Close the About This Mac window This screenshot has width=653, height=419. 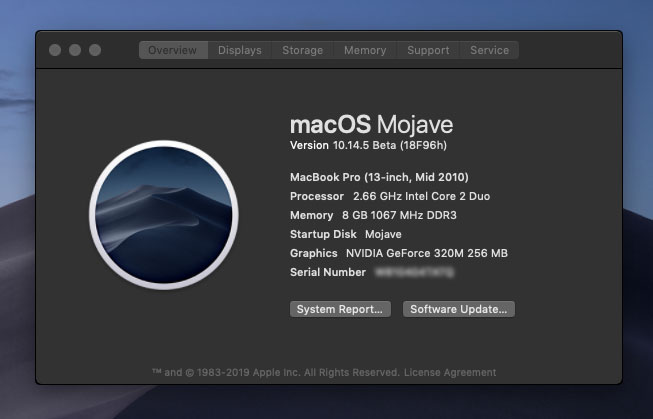(55, 50)
